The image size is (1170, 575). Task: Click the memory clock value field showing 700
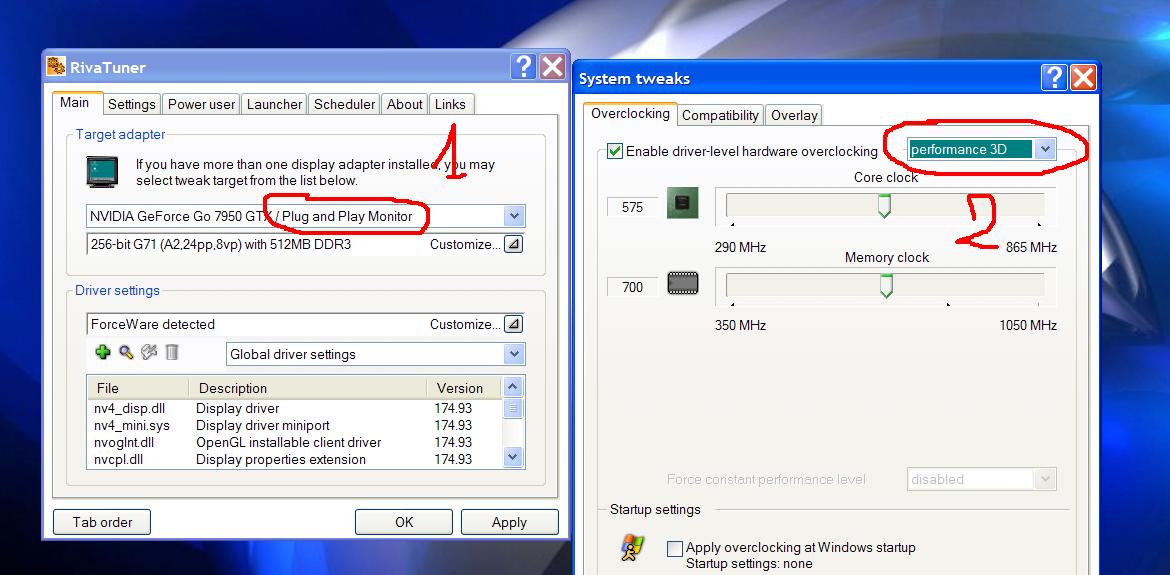click(x=632, y=286)
